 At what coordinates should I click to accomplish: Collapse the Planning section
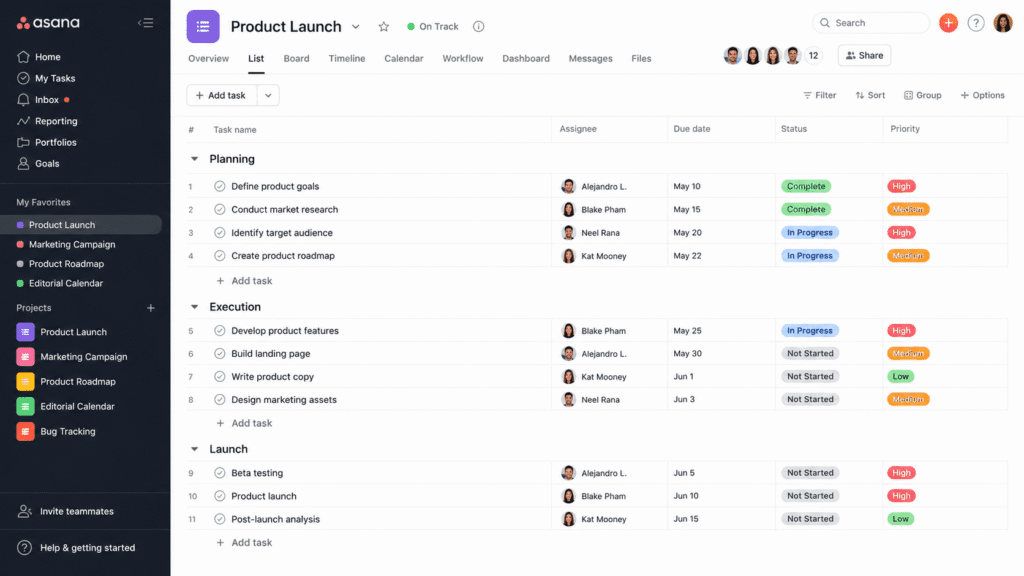[x=194, y=159]
